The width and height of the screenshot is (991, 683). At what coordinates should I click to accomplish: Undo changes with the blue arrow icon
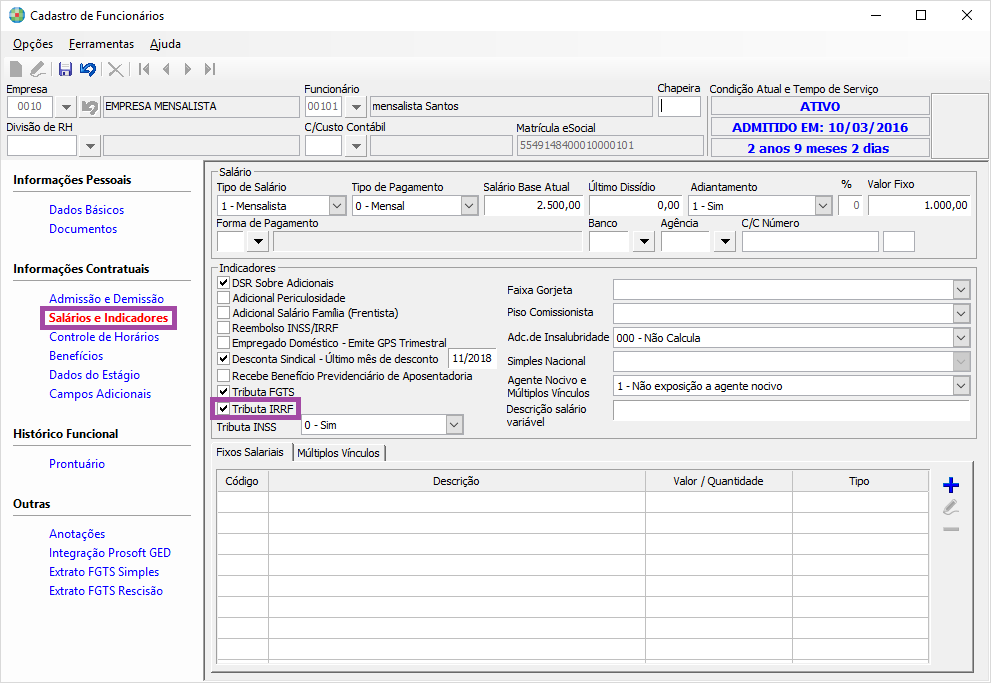[88, 69]
